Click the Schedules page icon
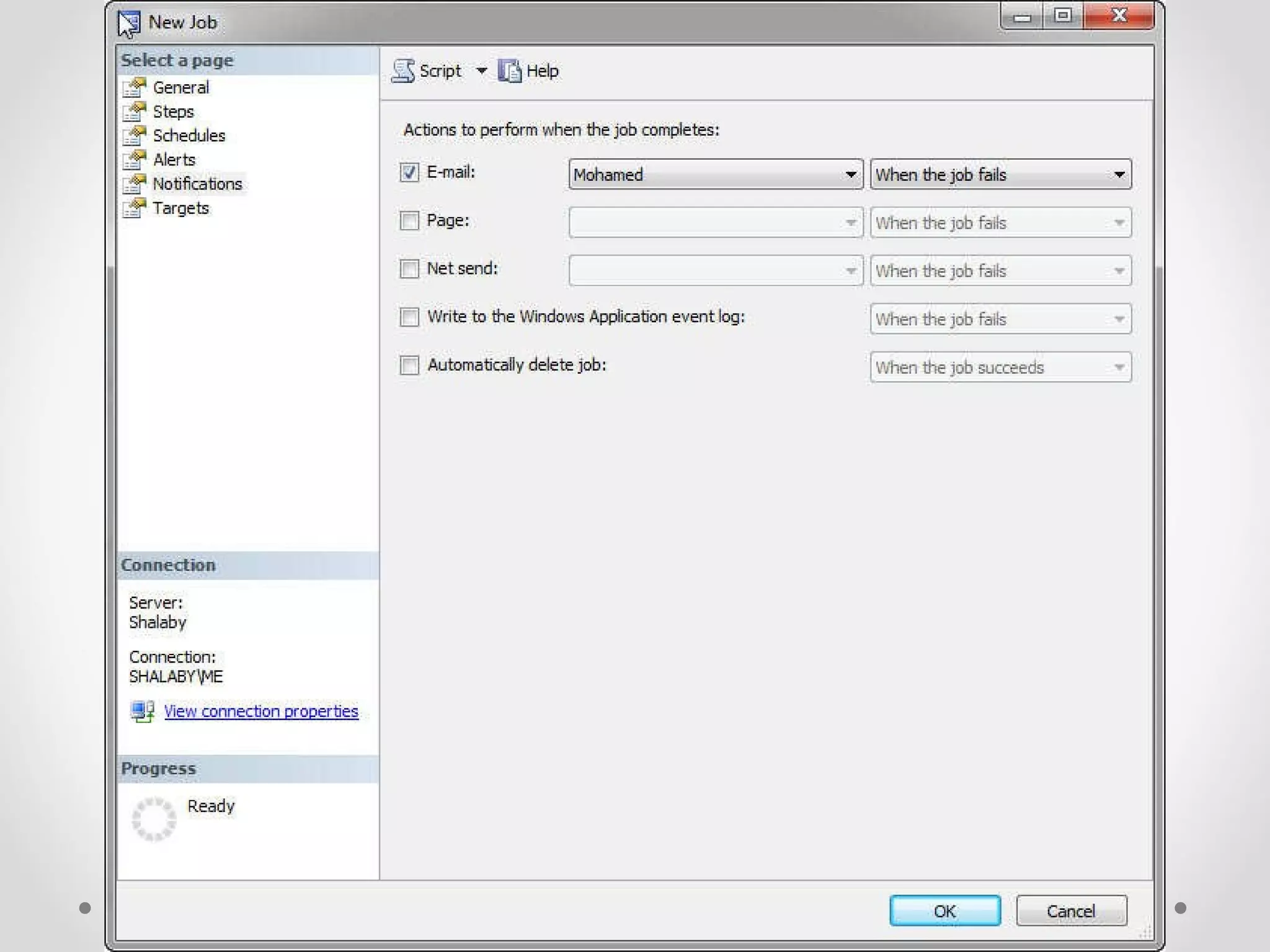Screen dimensions: 1270x952 [135, 136]
